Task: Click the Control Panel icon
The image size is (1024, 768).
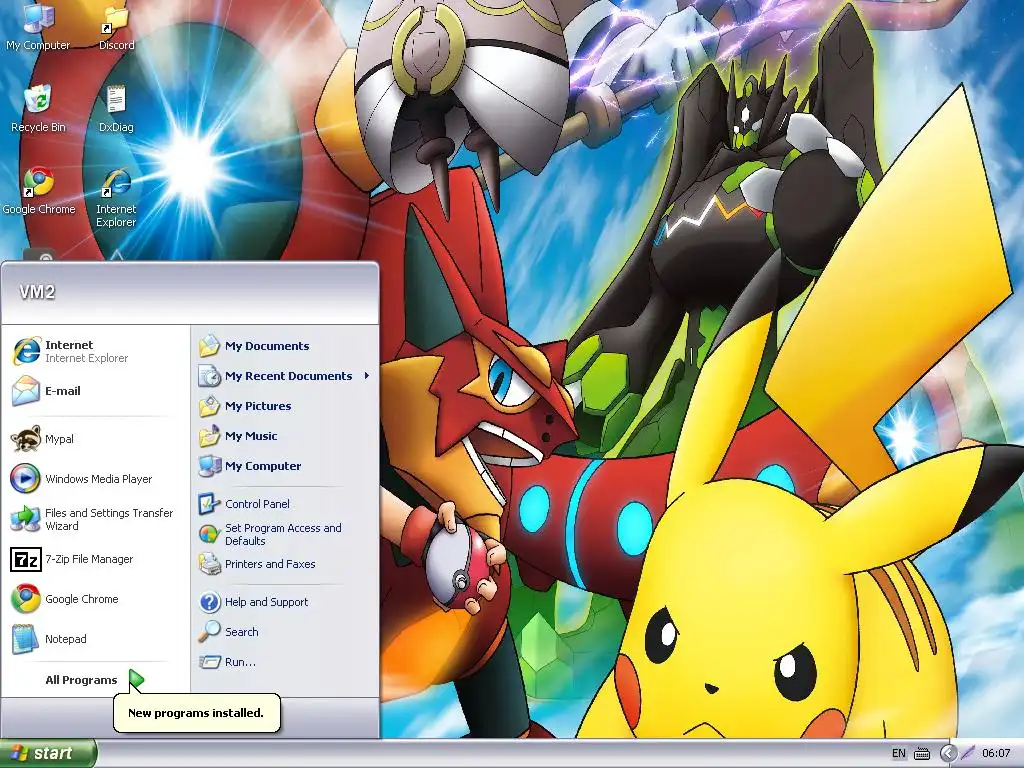Action: point(209,504)
